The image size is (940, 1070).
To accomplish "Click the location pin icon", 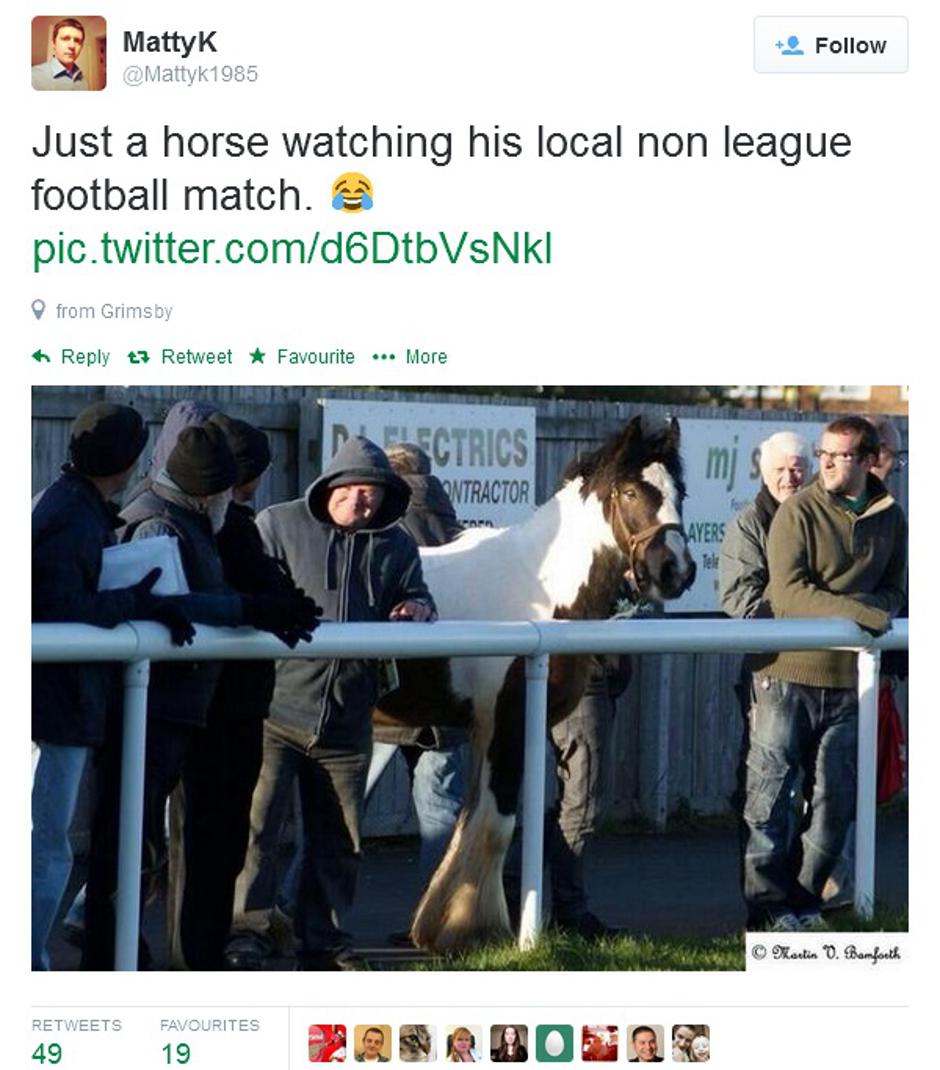I will [x=39, y=310].
